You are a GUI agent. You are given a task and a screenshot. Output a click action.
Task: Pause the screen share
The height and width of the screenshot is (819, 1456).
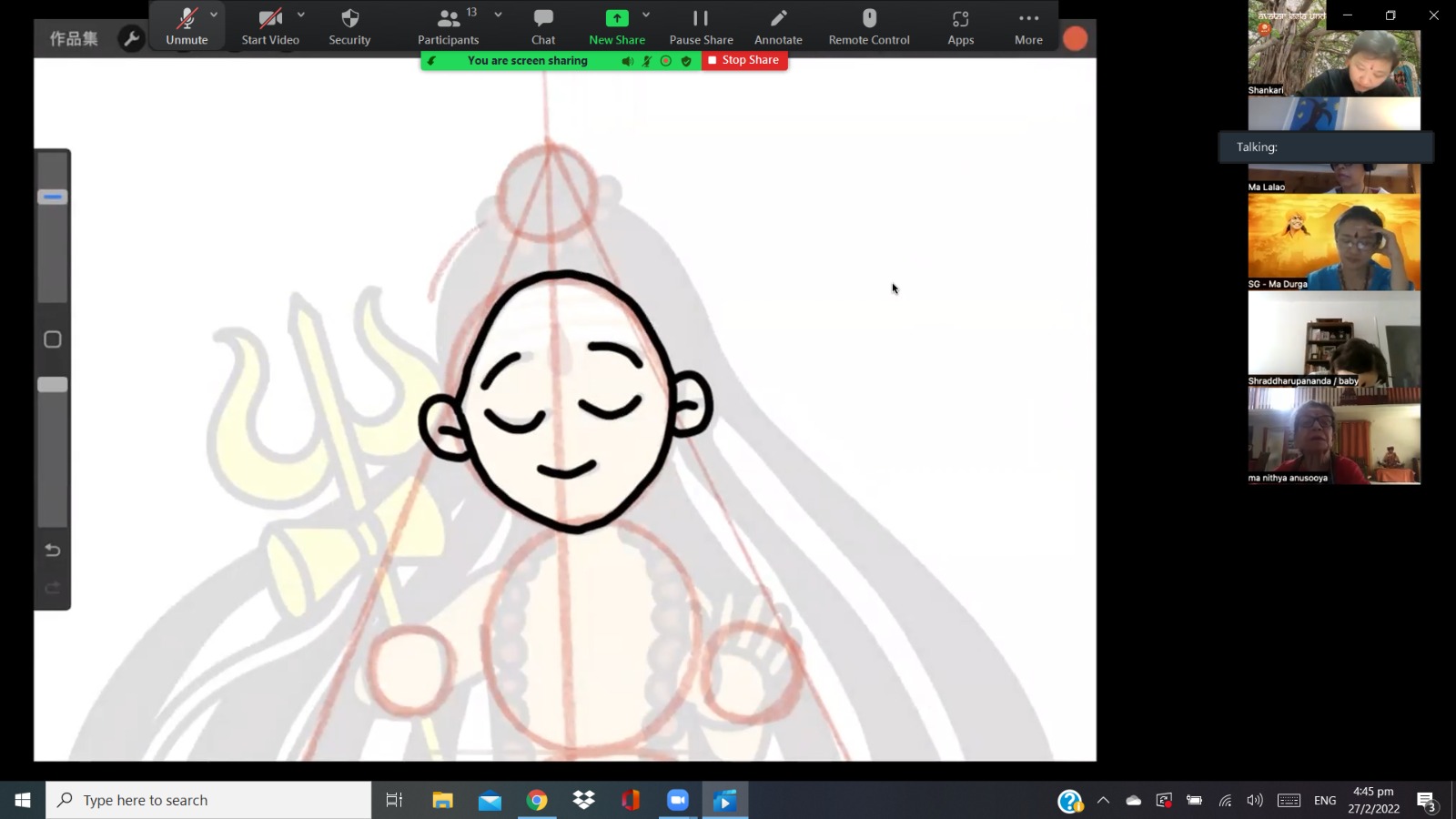coord(701,26)
